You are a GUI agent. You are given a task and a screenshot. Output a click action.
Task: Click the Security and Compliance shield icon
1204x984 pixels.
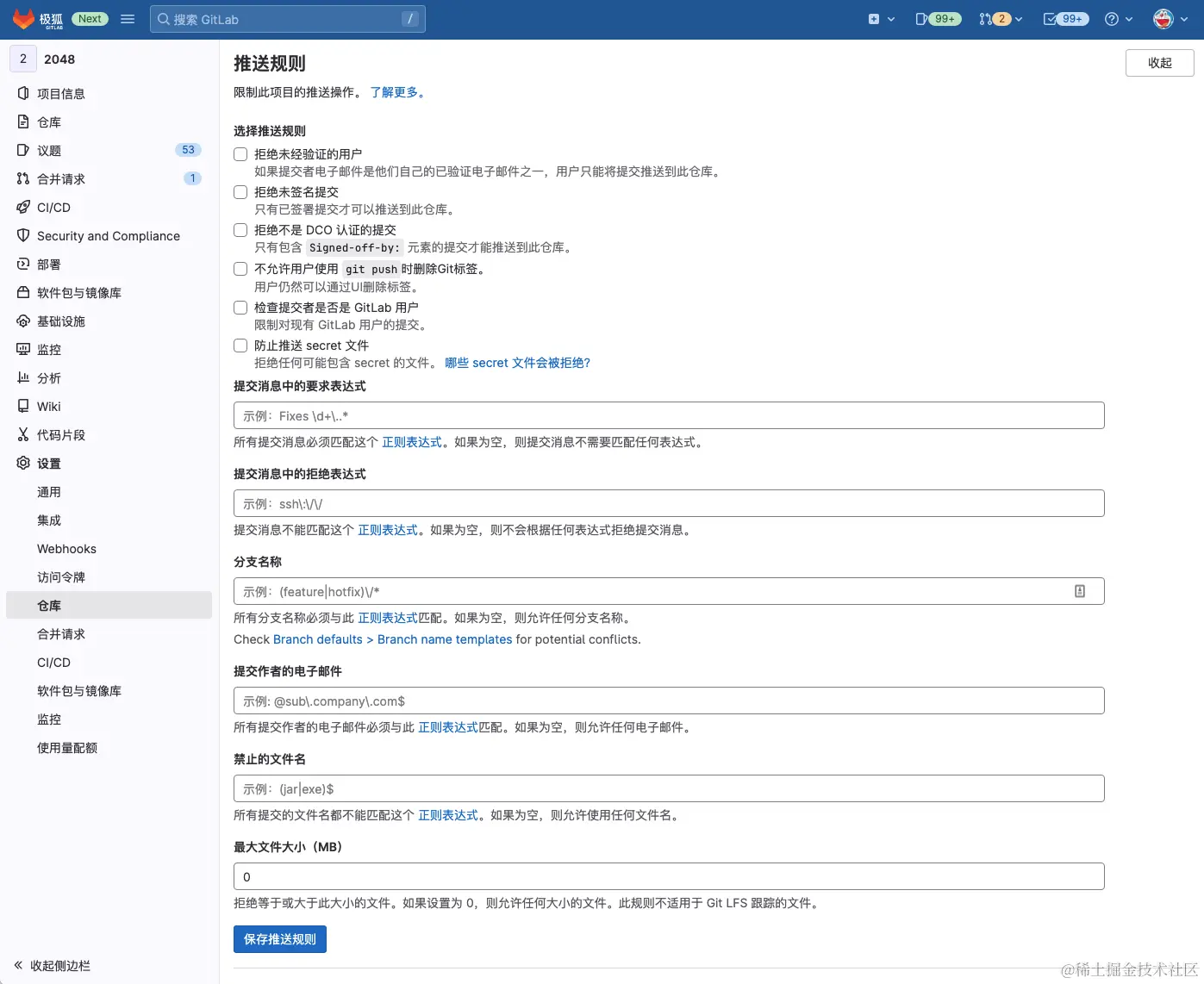tap(23, 235)
